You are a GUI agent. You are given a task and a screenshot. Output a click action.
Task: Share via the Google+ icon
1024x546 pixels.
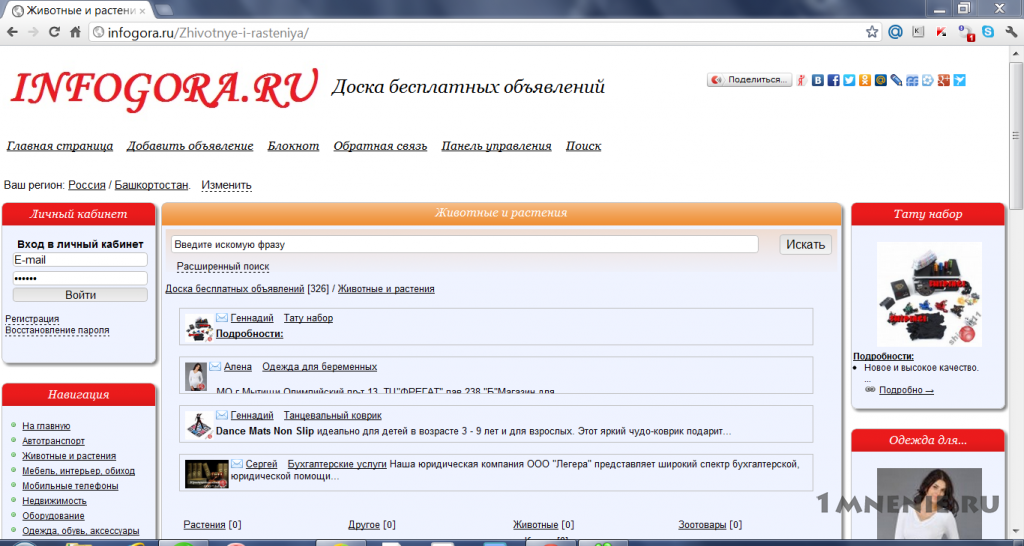pyautogui.click(x=944, y=80)
